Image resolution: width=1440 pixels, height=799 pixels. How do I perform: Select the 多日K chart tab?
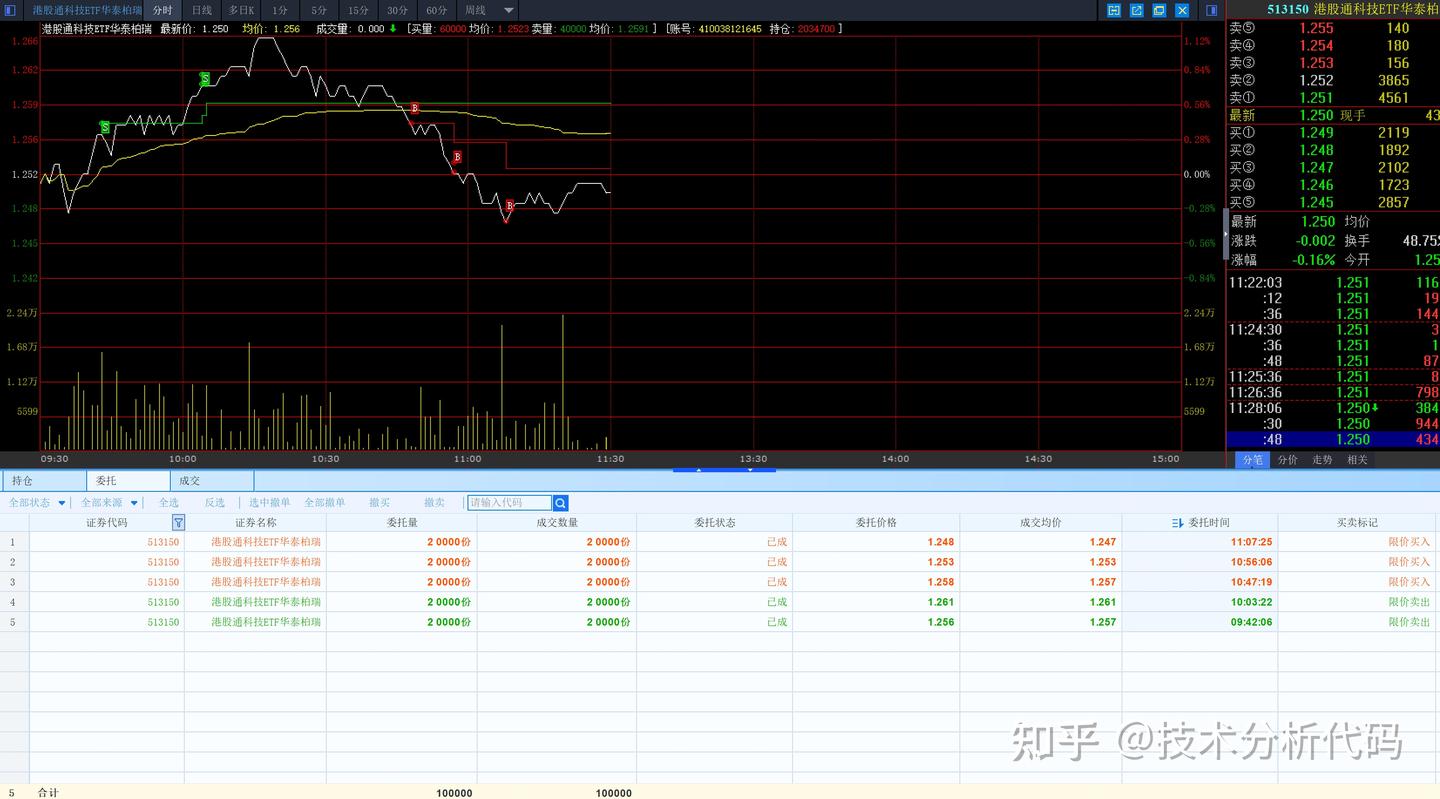[241, 10]
